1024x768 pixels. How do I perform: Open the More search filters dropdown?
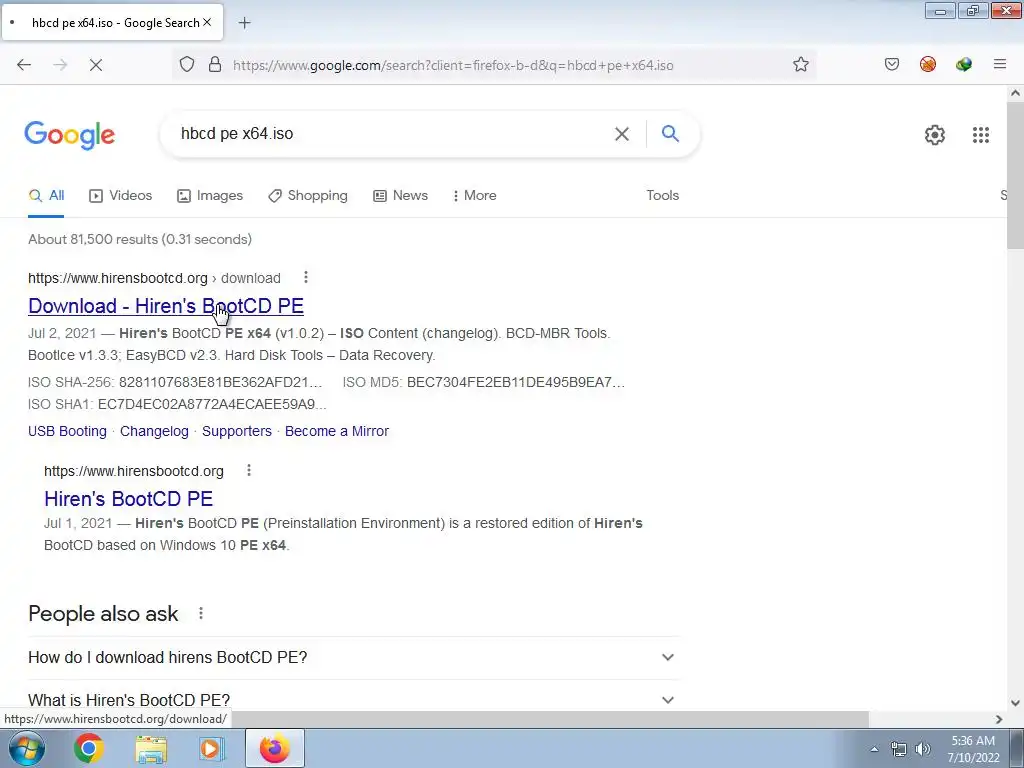click(475, 195)
